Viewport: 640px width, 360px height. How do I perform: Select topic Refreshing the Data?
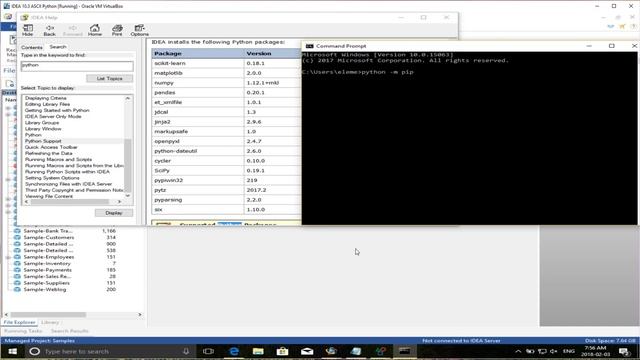tap(49, 153)
